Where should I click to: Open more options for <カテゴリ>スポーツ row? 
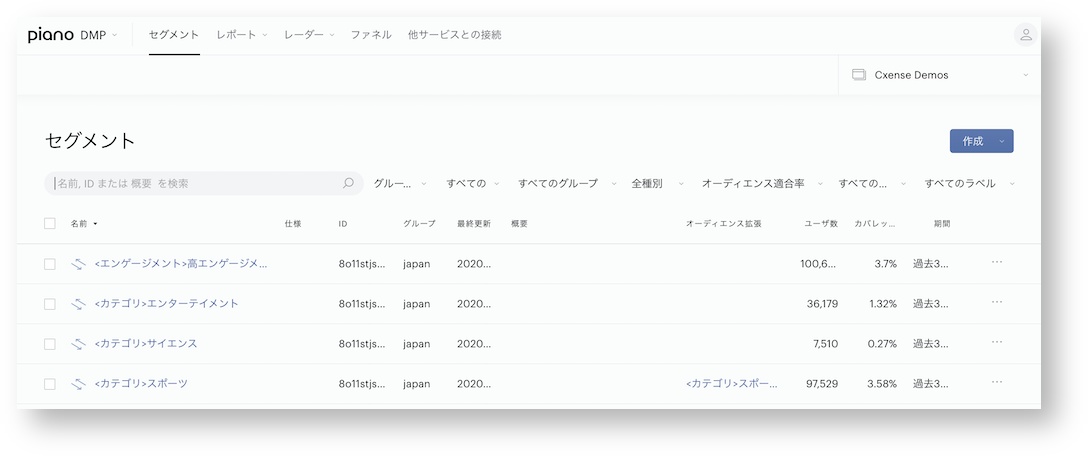[997, 382]
